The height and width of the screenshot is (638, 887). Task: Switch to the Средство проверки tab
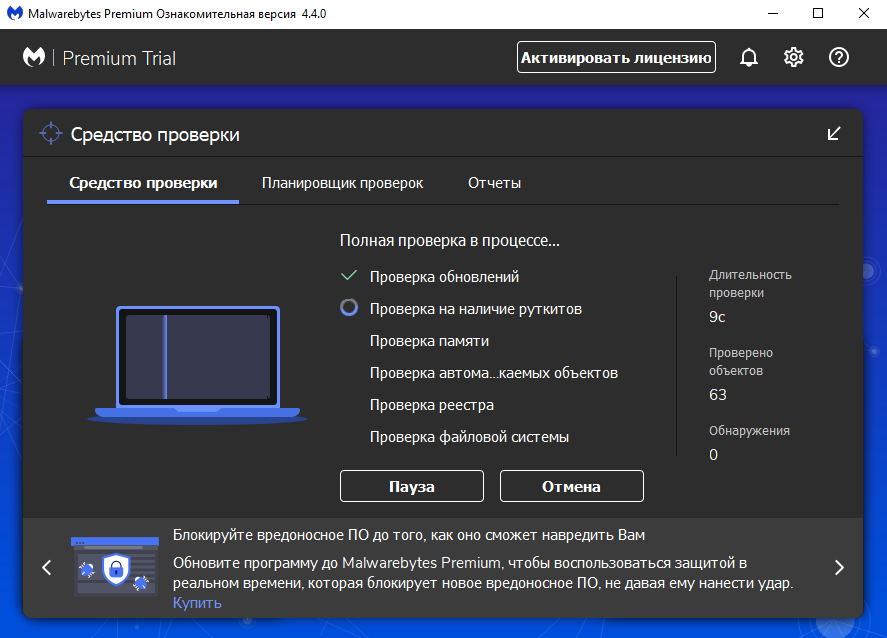[x=143, y=183]
